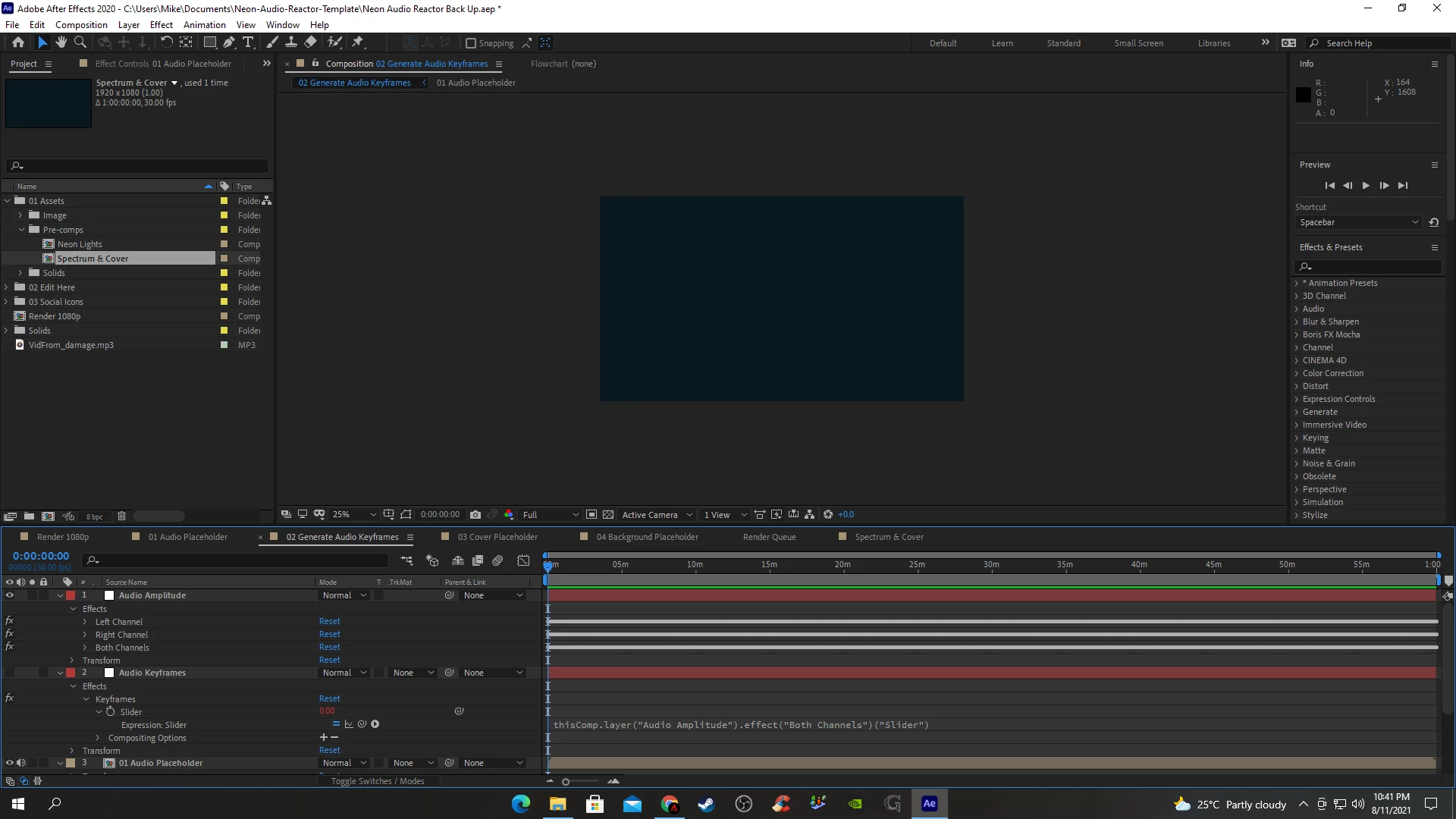
Task: Select the Type tool
Action: click(x=248, y=42)
